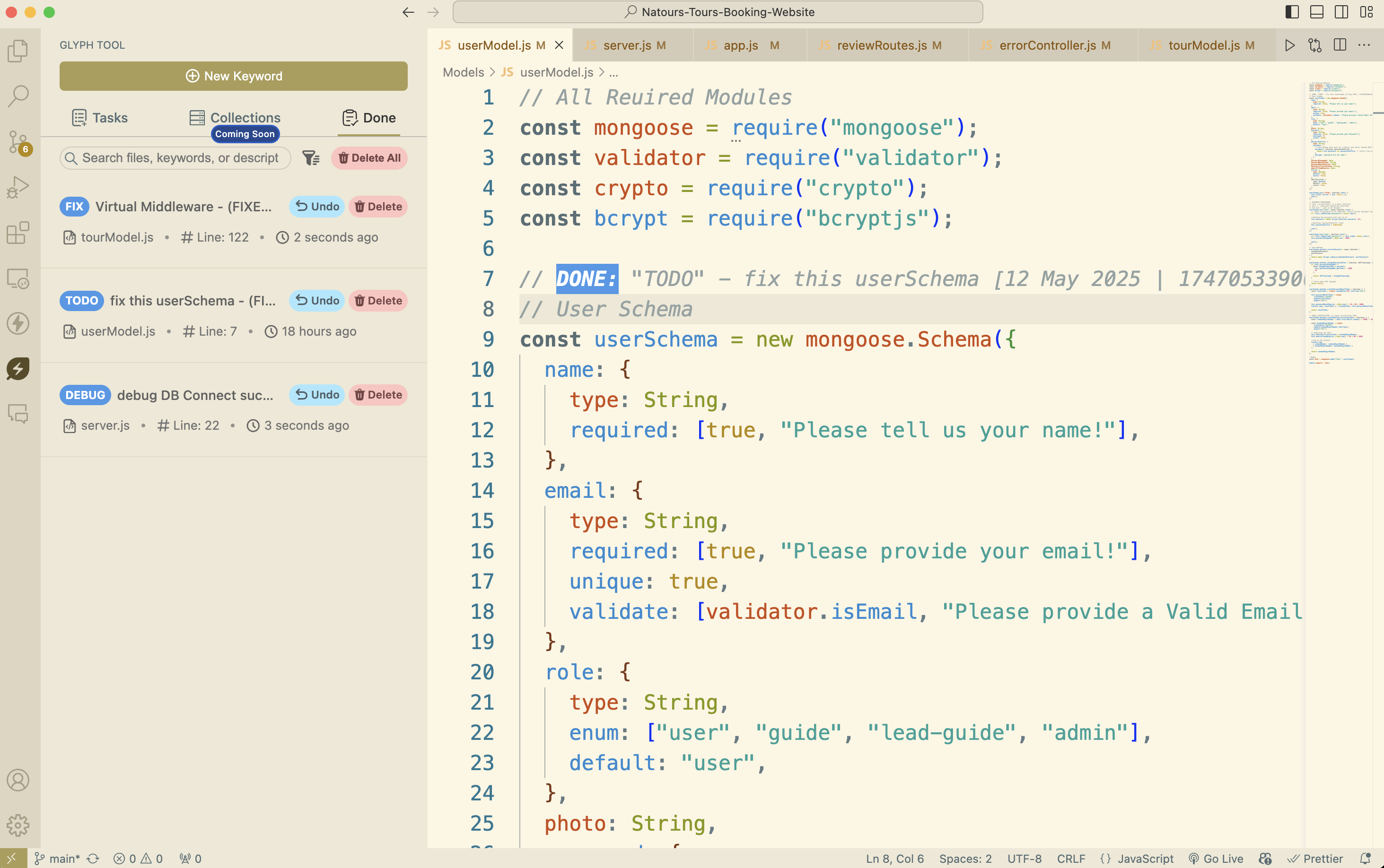Toggle the Secondary Side Bar layout button
1384x868 pixels.
click(x=1341, y=12)
